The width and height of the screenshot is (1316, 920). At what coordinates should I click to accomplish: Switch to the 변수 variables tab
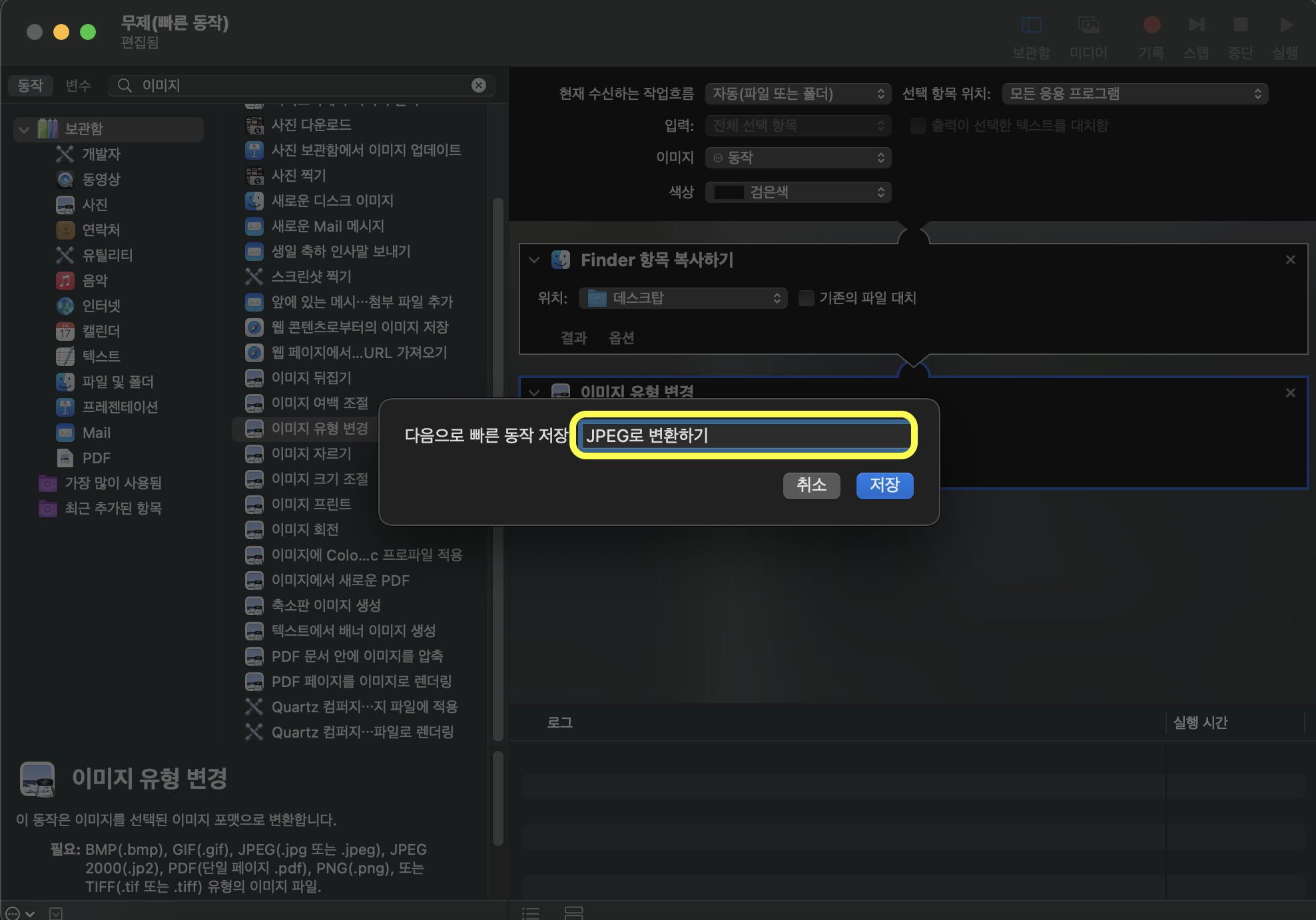78,85
